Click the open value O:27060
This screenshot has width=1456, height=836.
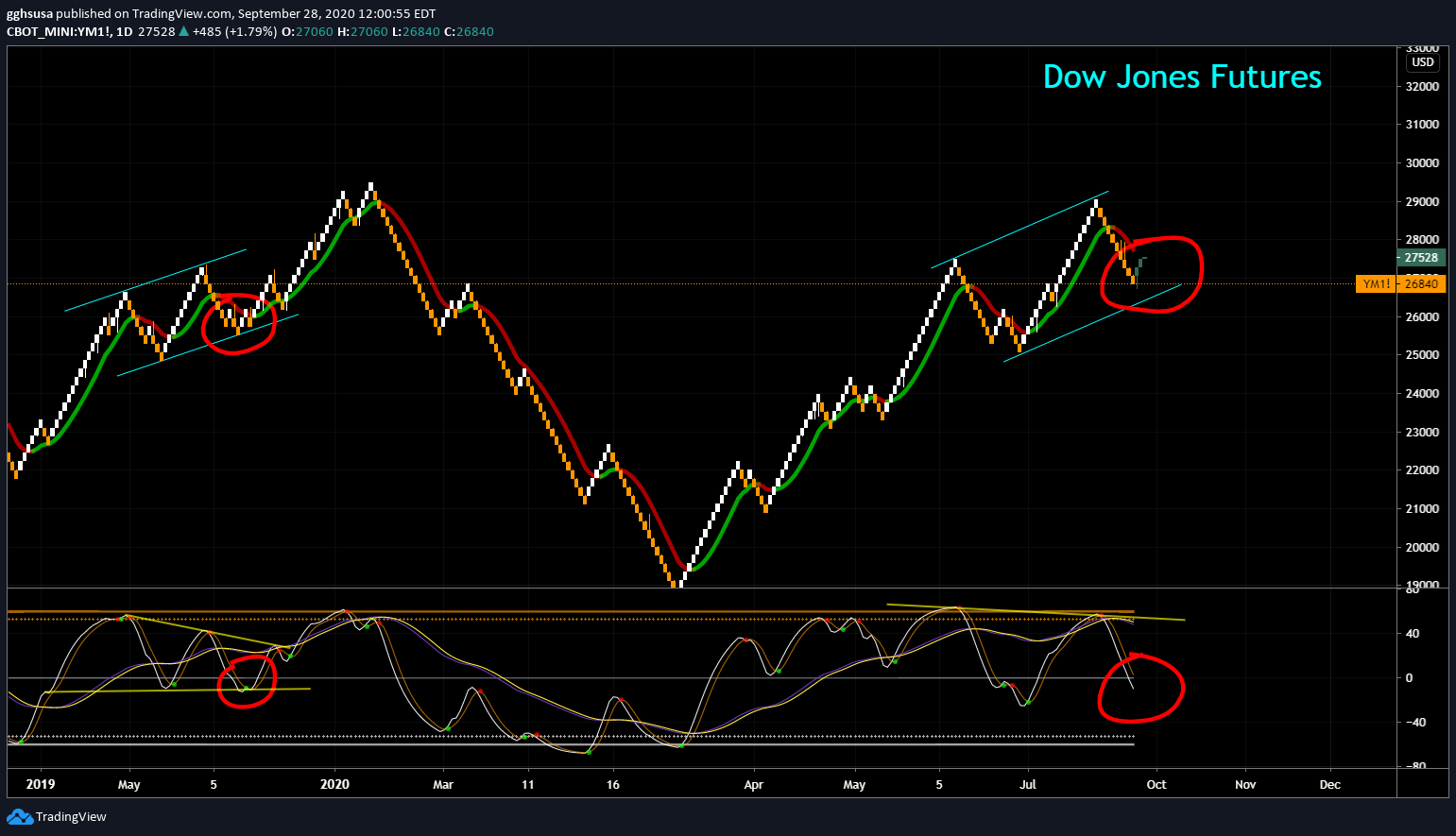coord(307,31)
